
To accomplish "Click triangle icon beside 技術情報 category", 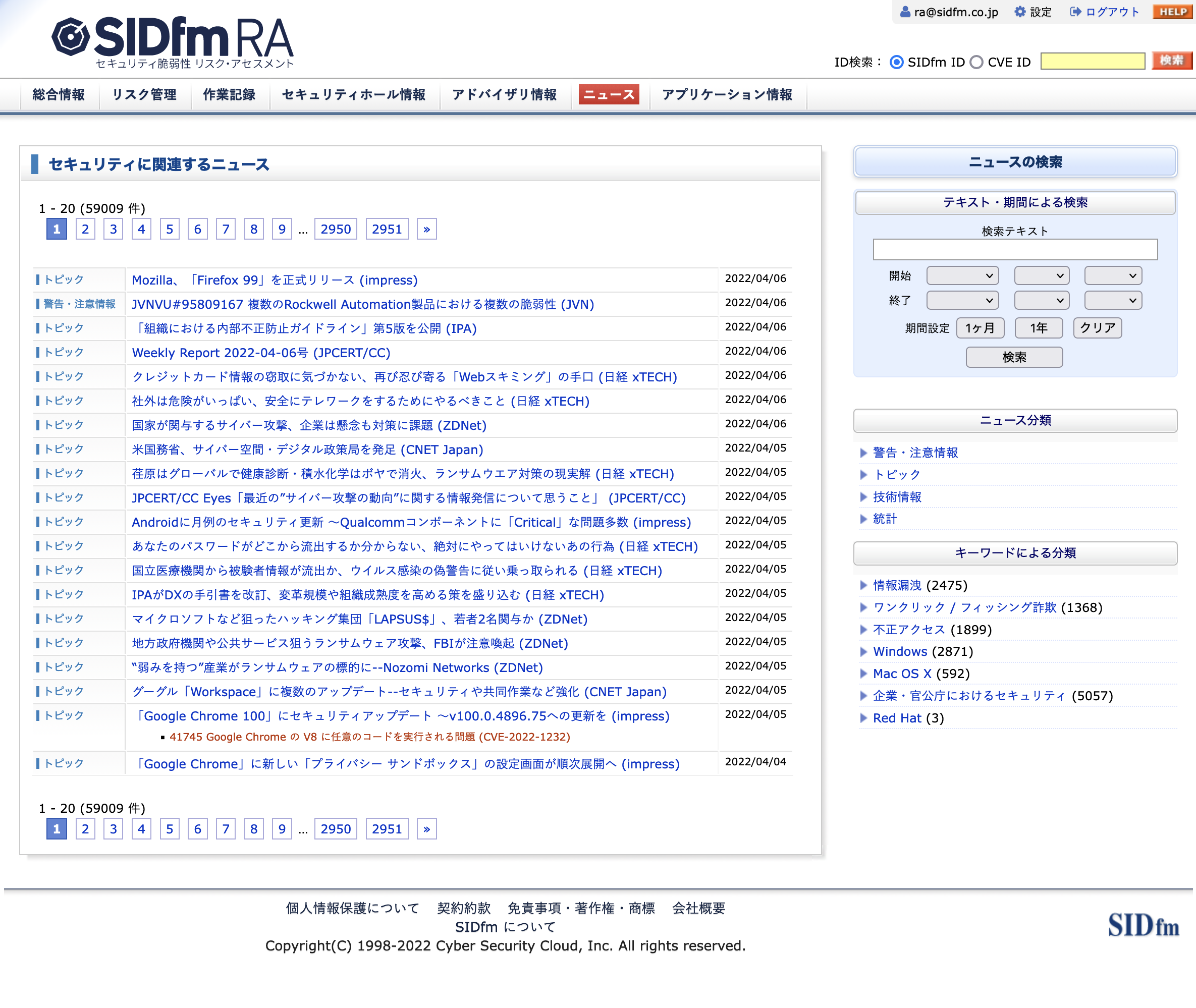I will (863, 497).
